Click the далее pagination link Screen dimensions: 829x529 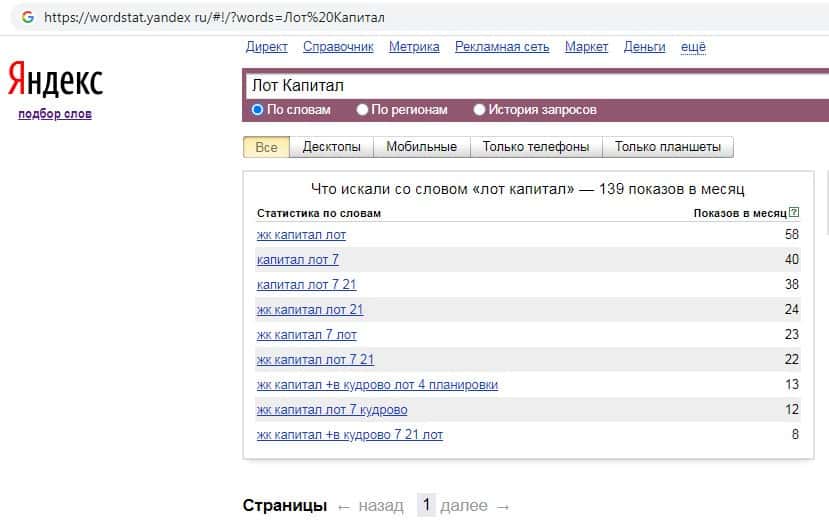click(464, 506)
